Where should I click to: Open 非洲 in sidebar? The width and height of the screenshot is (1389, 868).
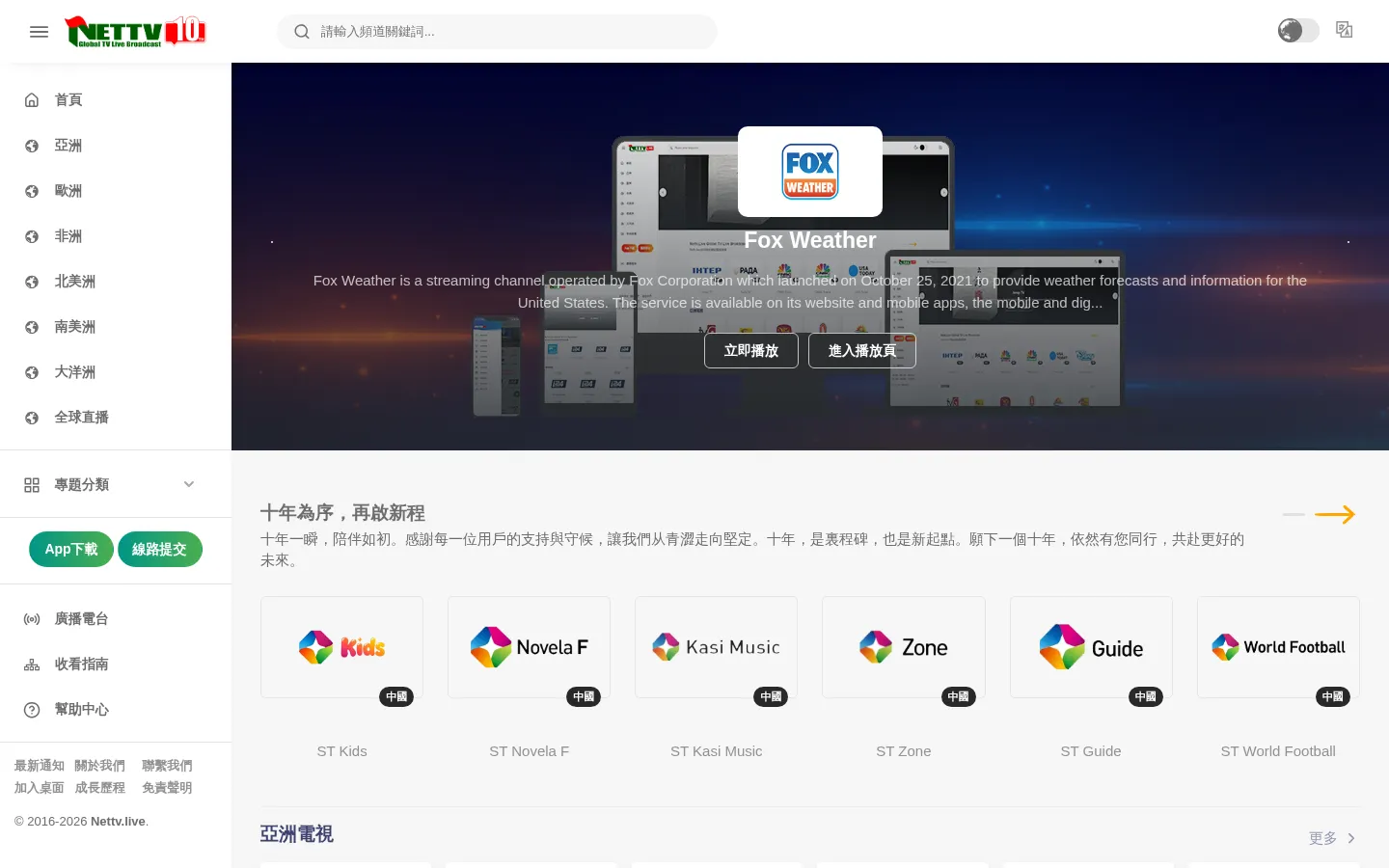(x=68, y=236)
